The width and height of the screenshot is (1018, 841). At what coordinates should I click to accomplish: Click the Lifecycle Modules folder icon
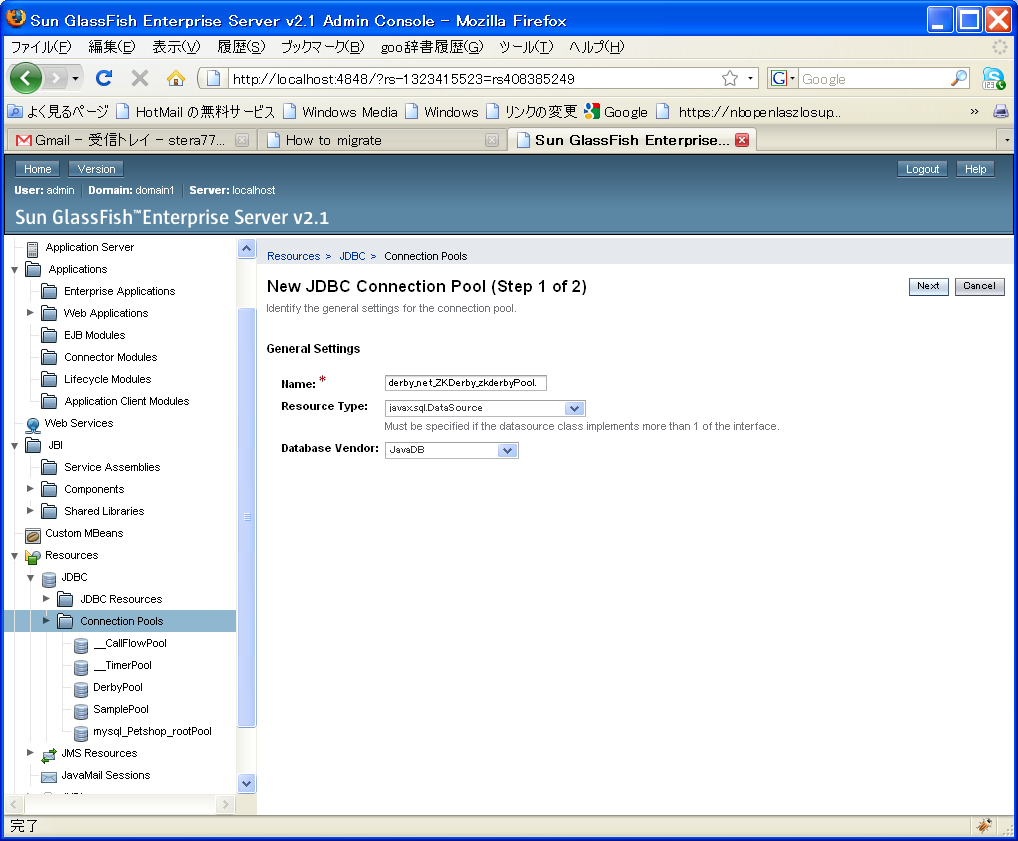tap(49, 379)
